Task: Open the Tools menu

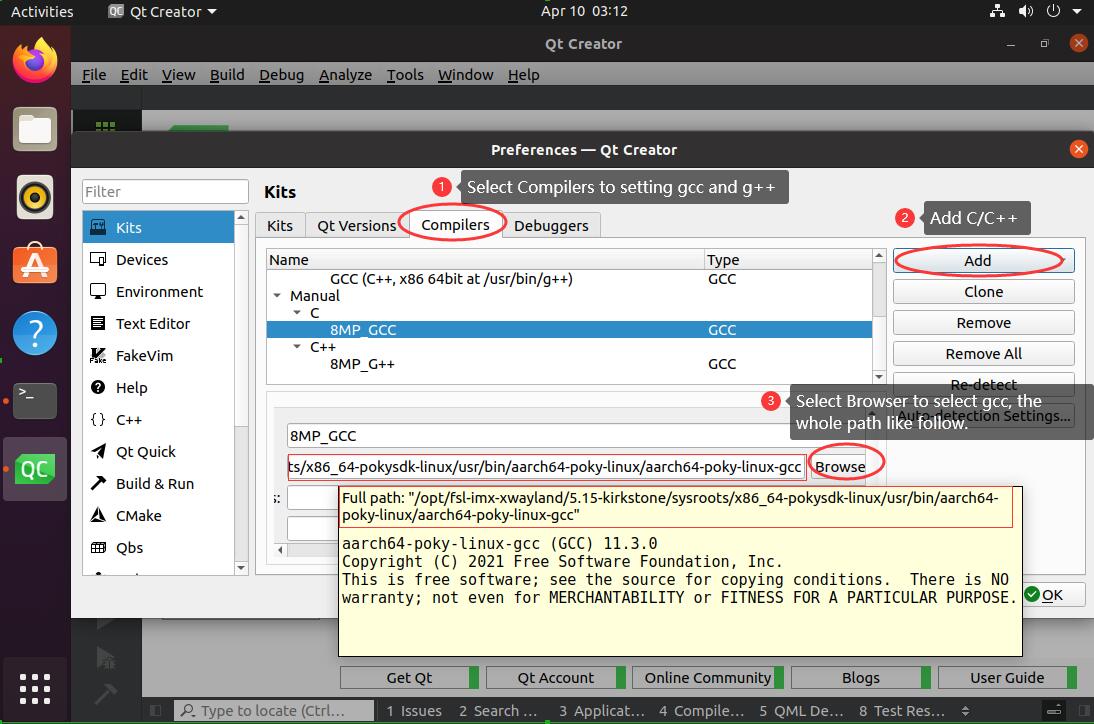Action: click(x=405, y=75)
